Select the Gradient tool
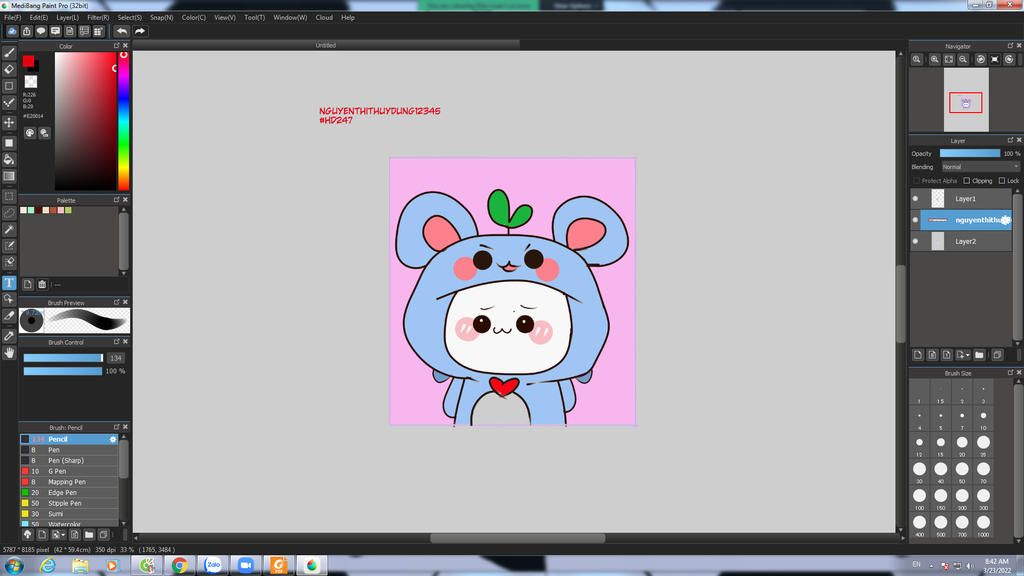This screenshot has width=1024, height=576. [x=9, y=176]
